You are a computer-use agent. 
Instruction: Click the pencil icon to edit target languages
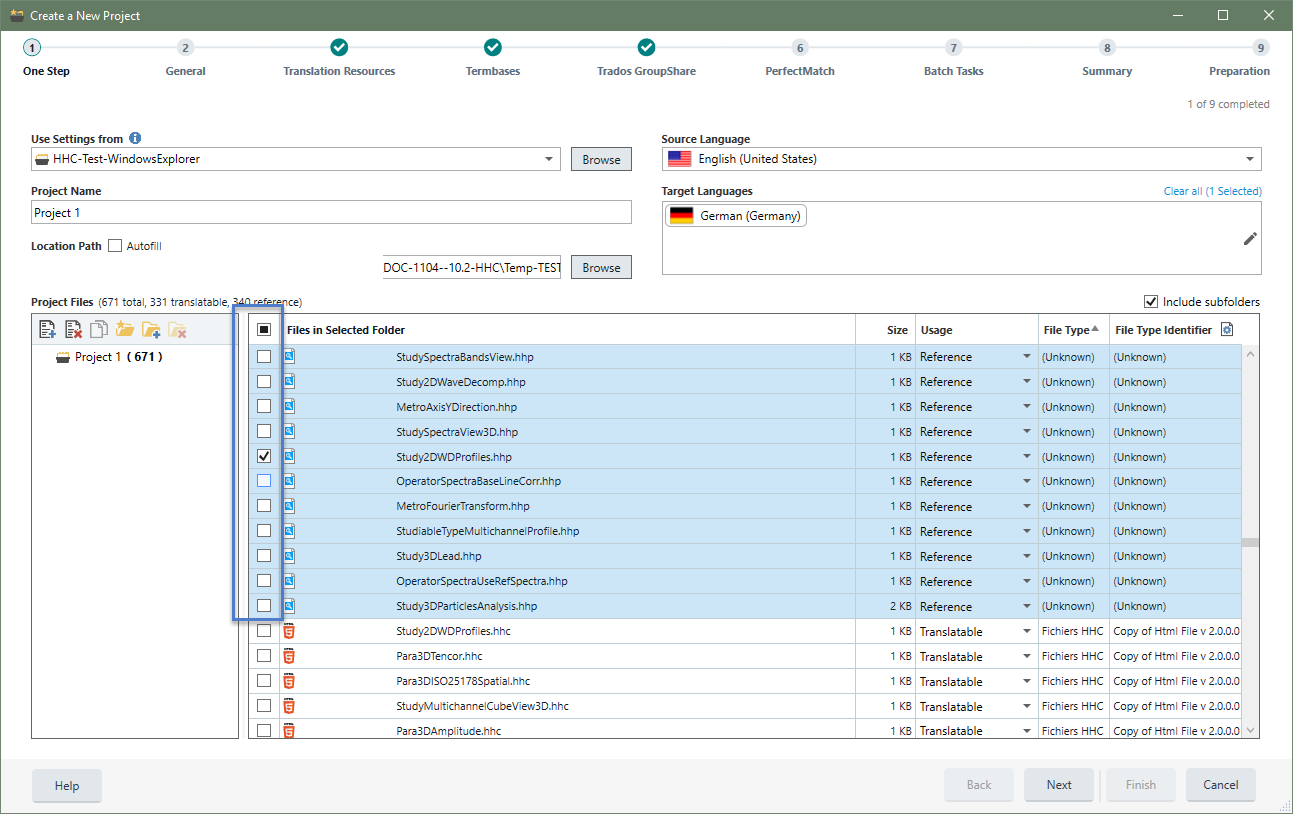(1250, 238)
